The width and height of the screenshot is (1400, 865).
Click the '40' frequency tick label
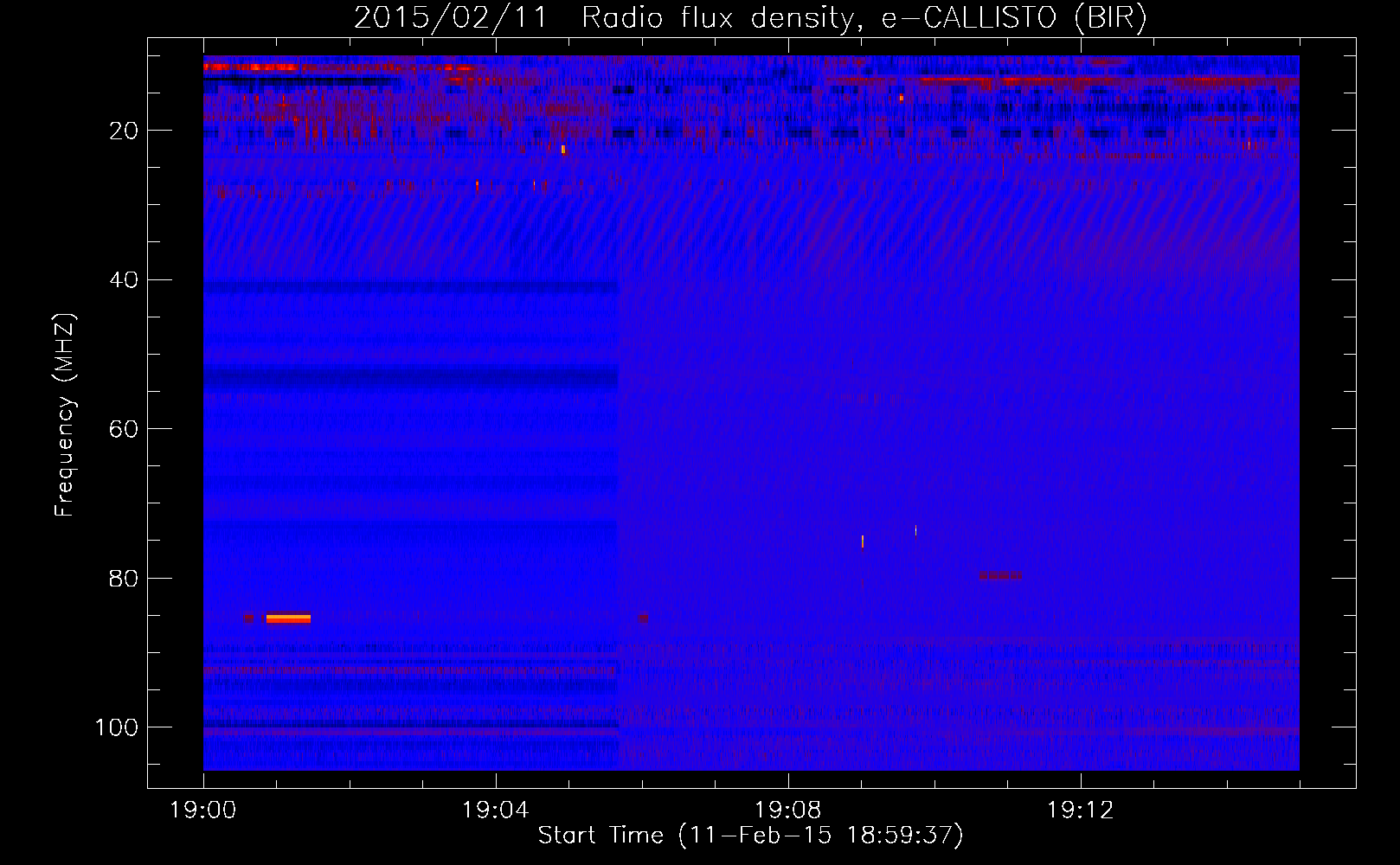coord(124,280)
